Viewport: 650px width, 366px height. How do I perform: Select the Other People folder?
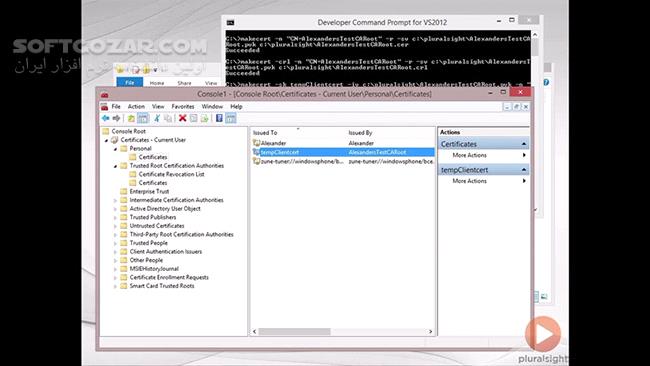click(x=146, y=260)
